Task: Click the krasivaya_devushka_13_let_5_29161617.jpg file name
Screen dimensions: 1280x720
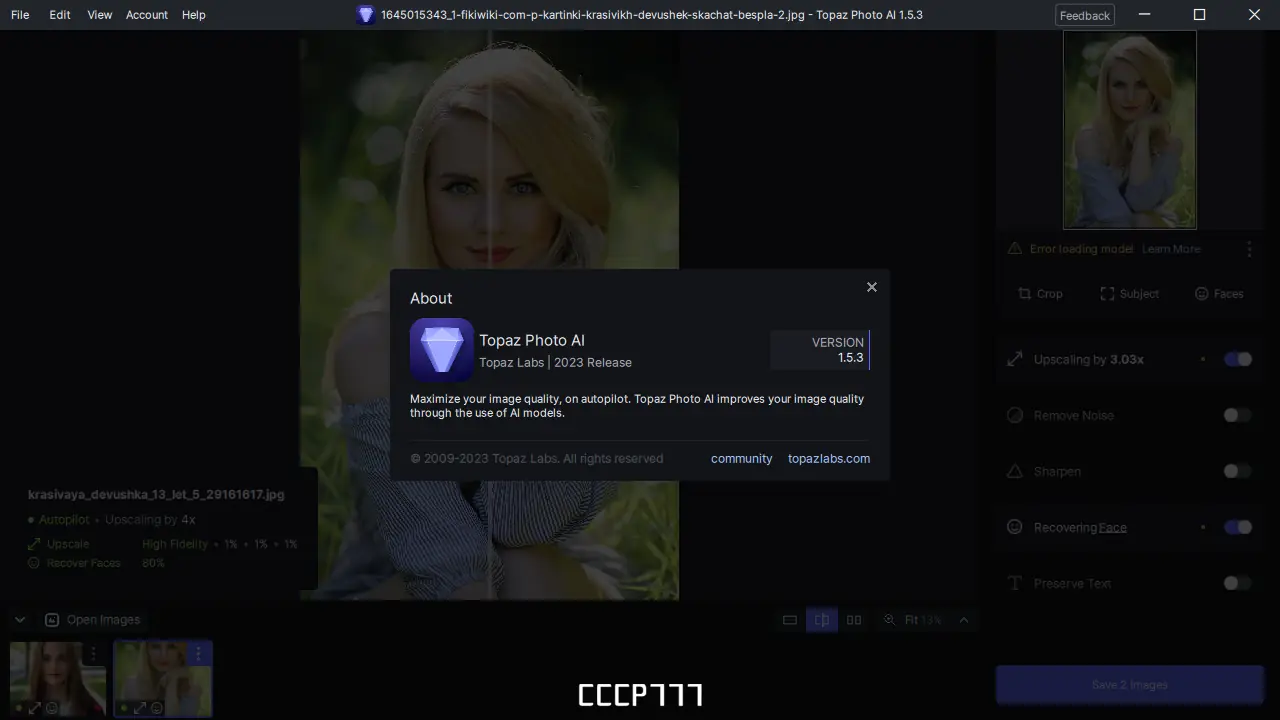Action: click(x=156, y=494)
